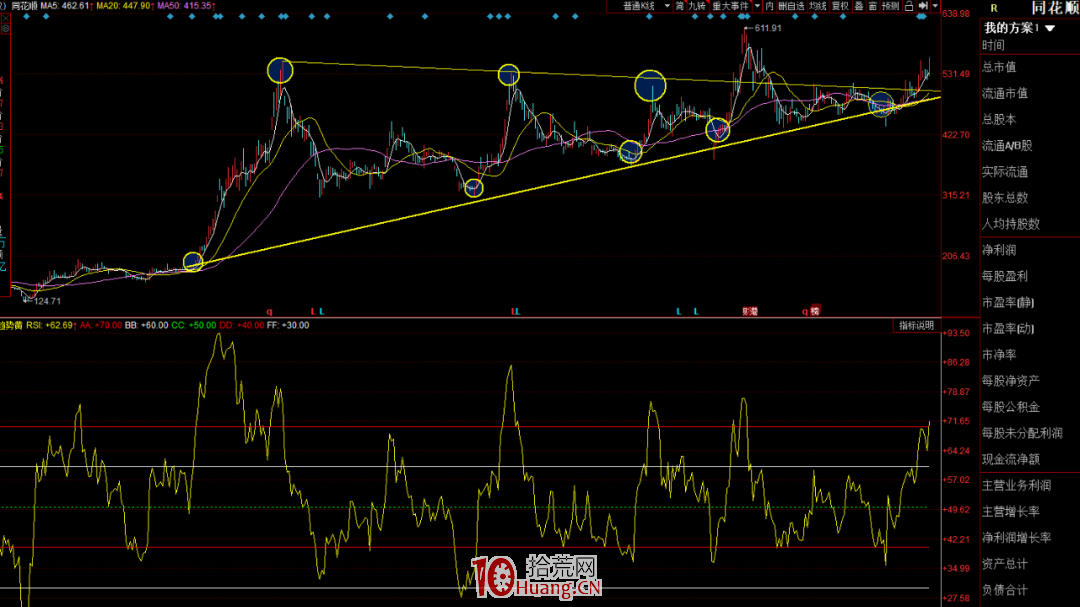Click the 内 toolbar icon
The width and height of the screenshot is (1080, 607).
click(768, 6)
